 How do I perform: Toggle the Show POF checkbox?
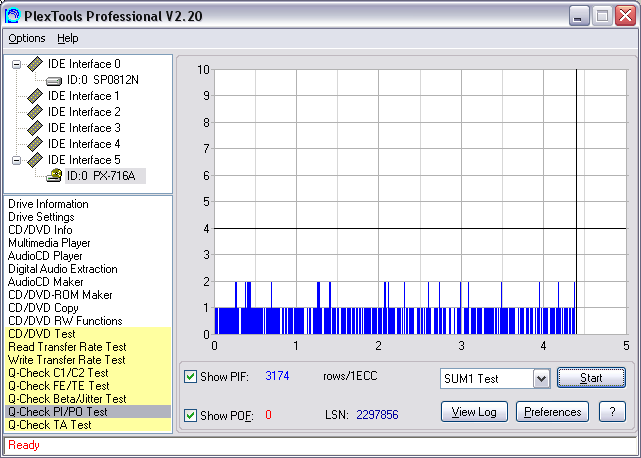[190, 415]
